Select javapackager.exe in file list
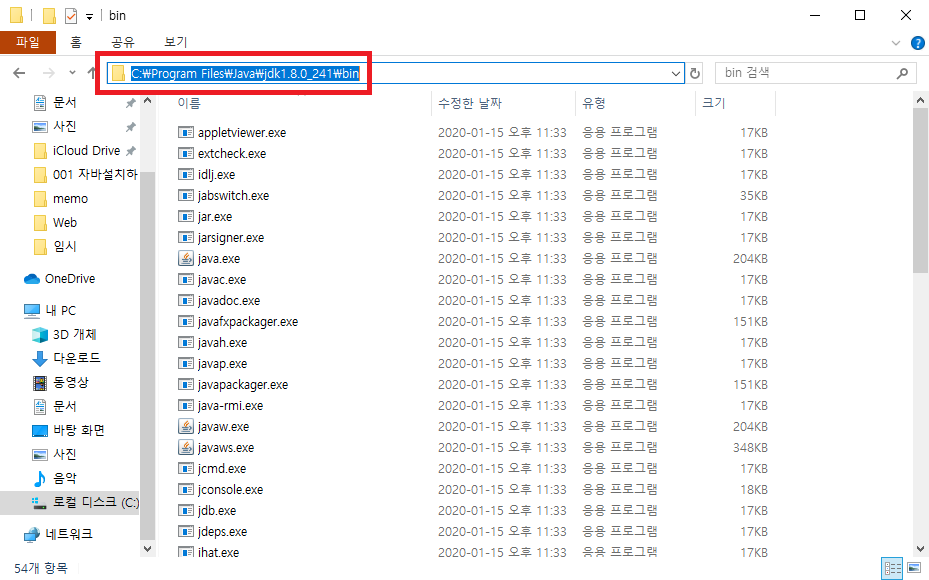Screen dimensions: 929x580 click(x=243, y=384)
